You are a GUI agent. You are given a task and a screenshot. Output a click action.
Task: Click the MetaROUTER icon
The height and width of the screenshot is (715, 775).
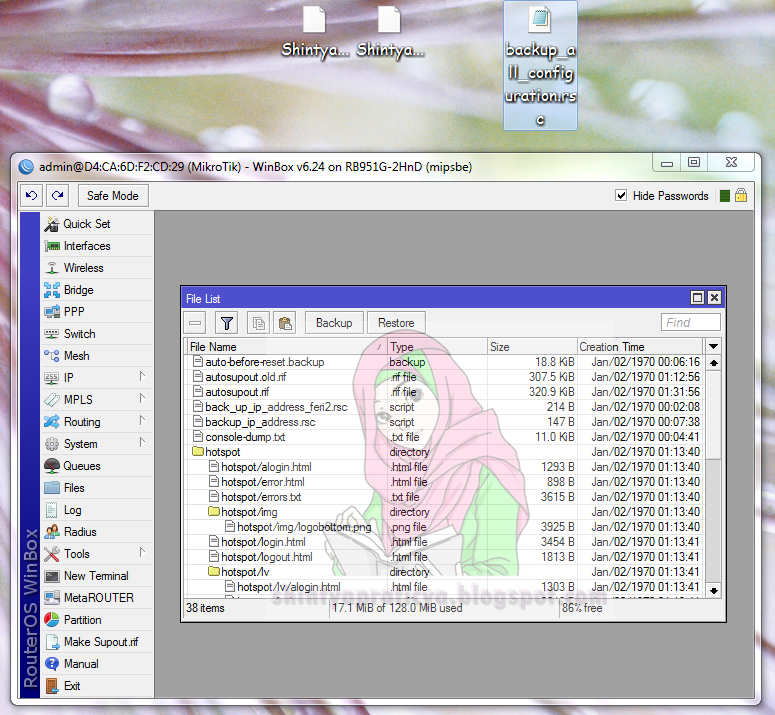52,598
